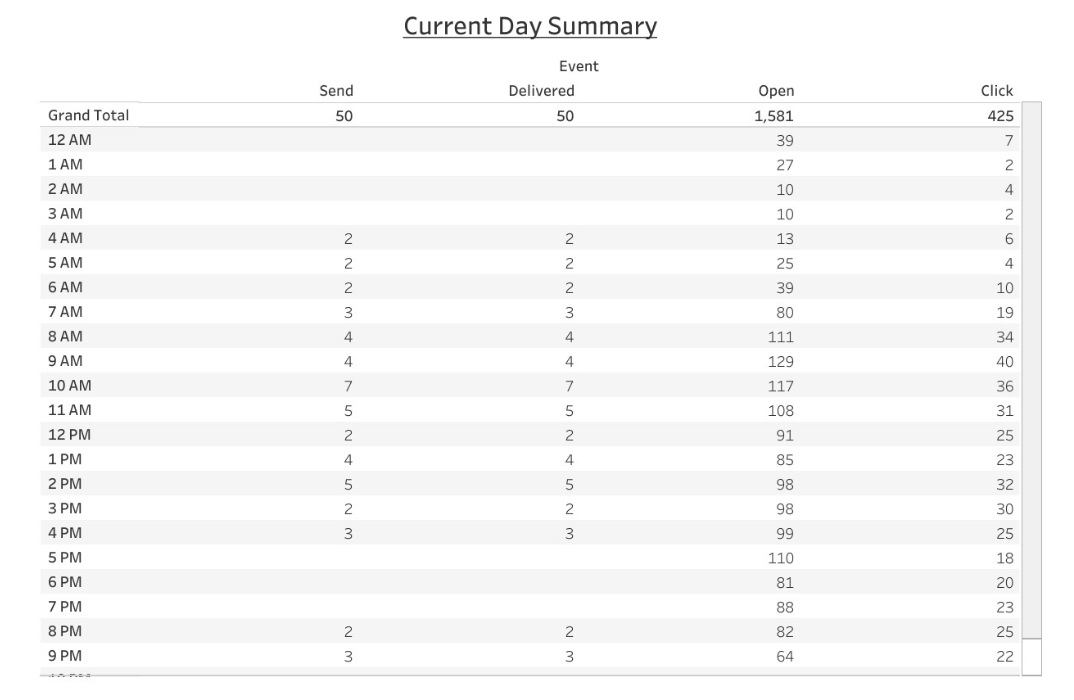Image resolution: width=1074 pixels, height=700 pixels.
Task: Click the 12 PM row label
Action: (69, 434)
